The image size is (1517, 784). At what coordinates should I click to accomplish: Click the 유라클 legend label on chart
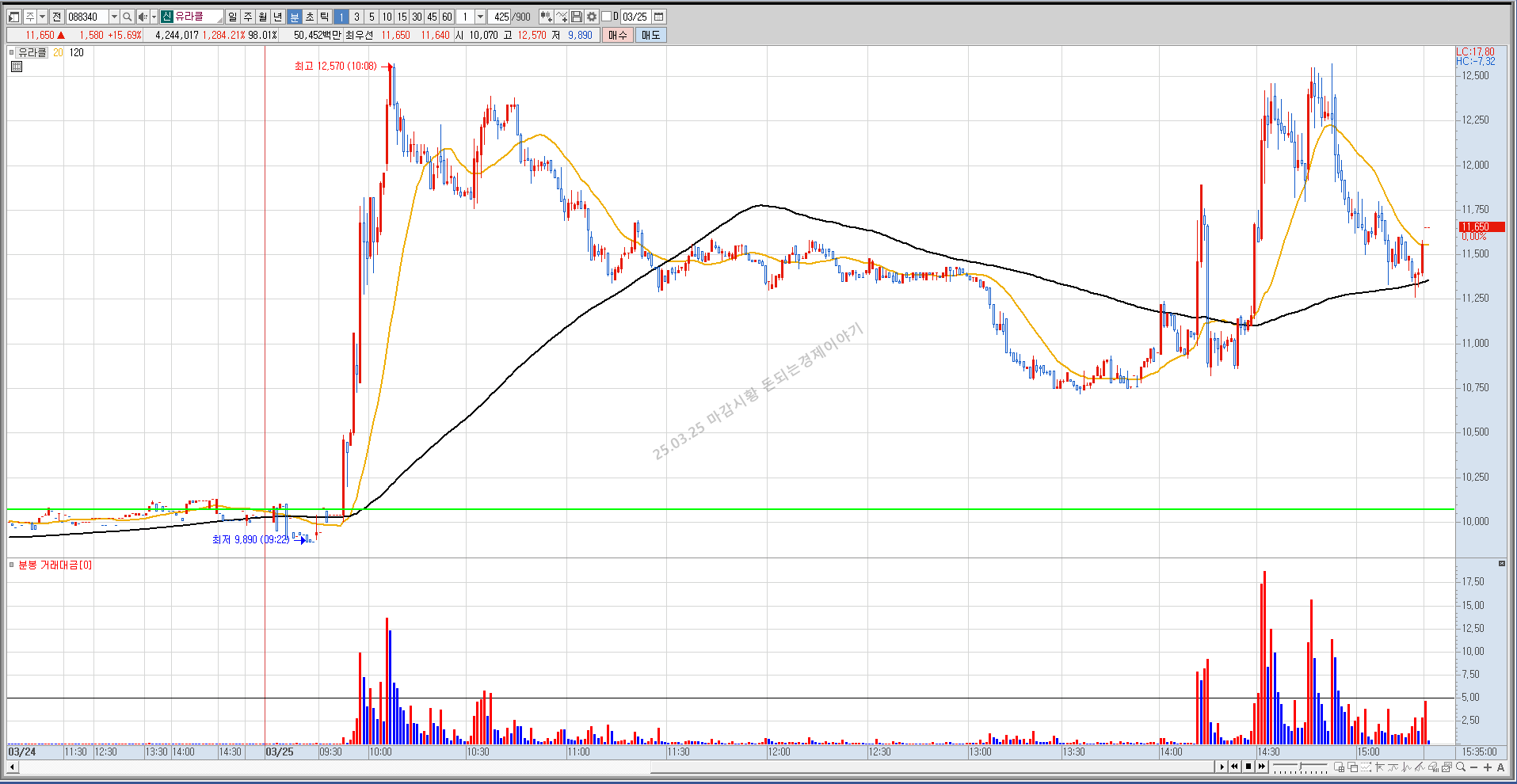pyautogui.click(x=32, y=52)
